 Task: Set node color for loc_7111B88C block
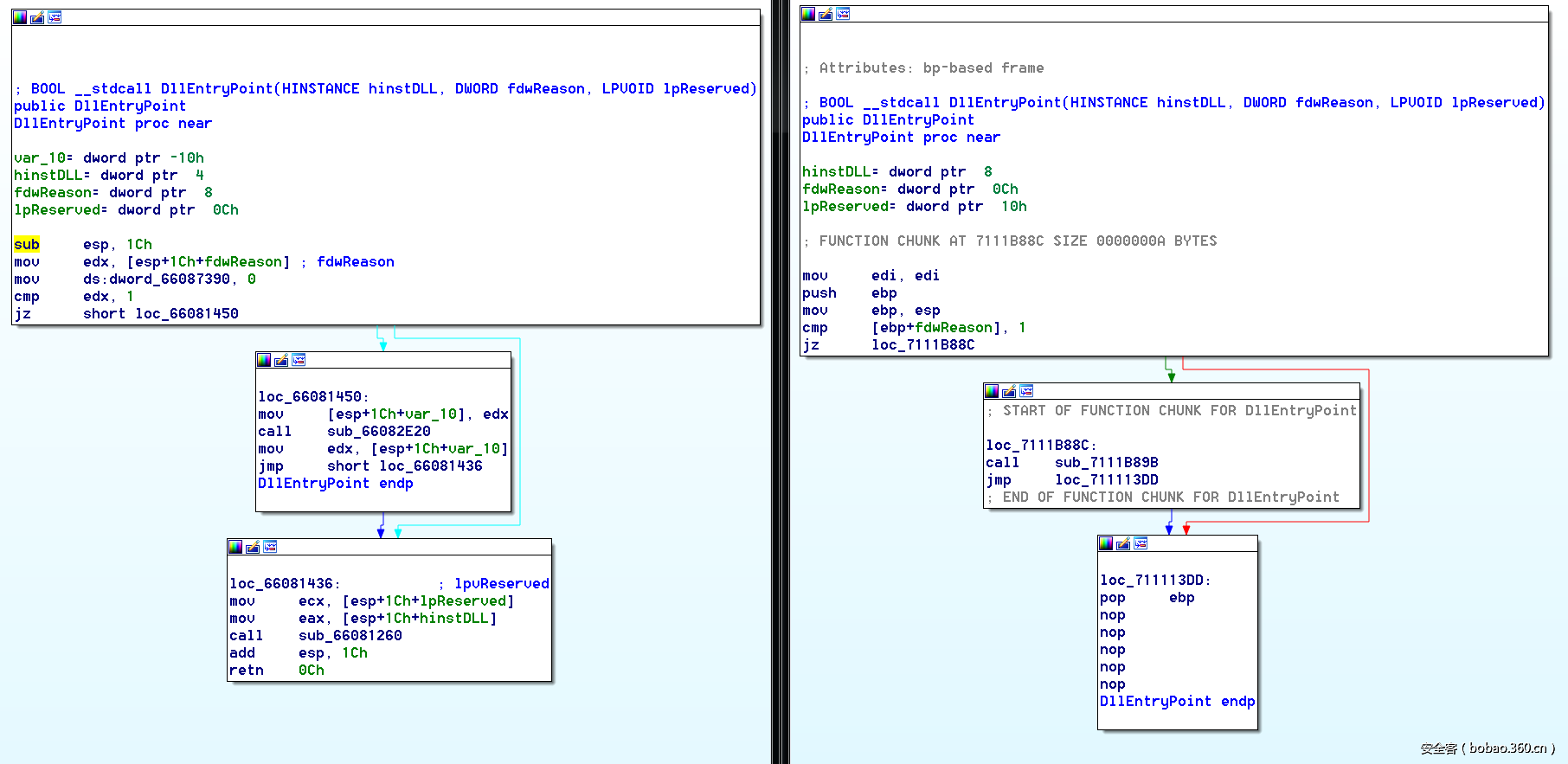click(x=992, y=391)
